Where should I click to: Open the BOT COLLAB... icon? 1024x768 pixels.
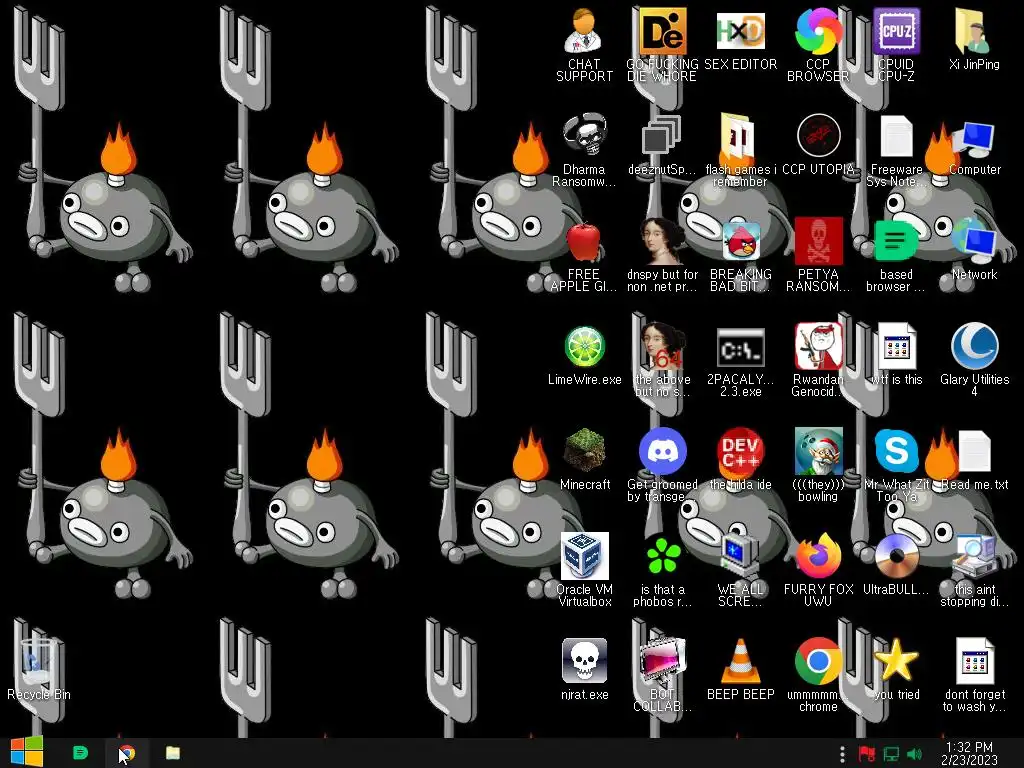click(662, 661)
